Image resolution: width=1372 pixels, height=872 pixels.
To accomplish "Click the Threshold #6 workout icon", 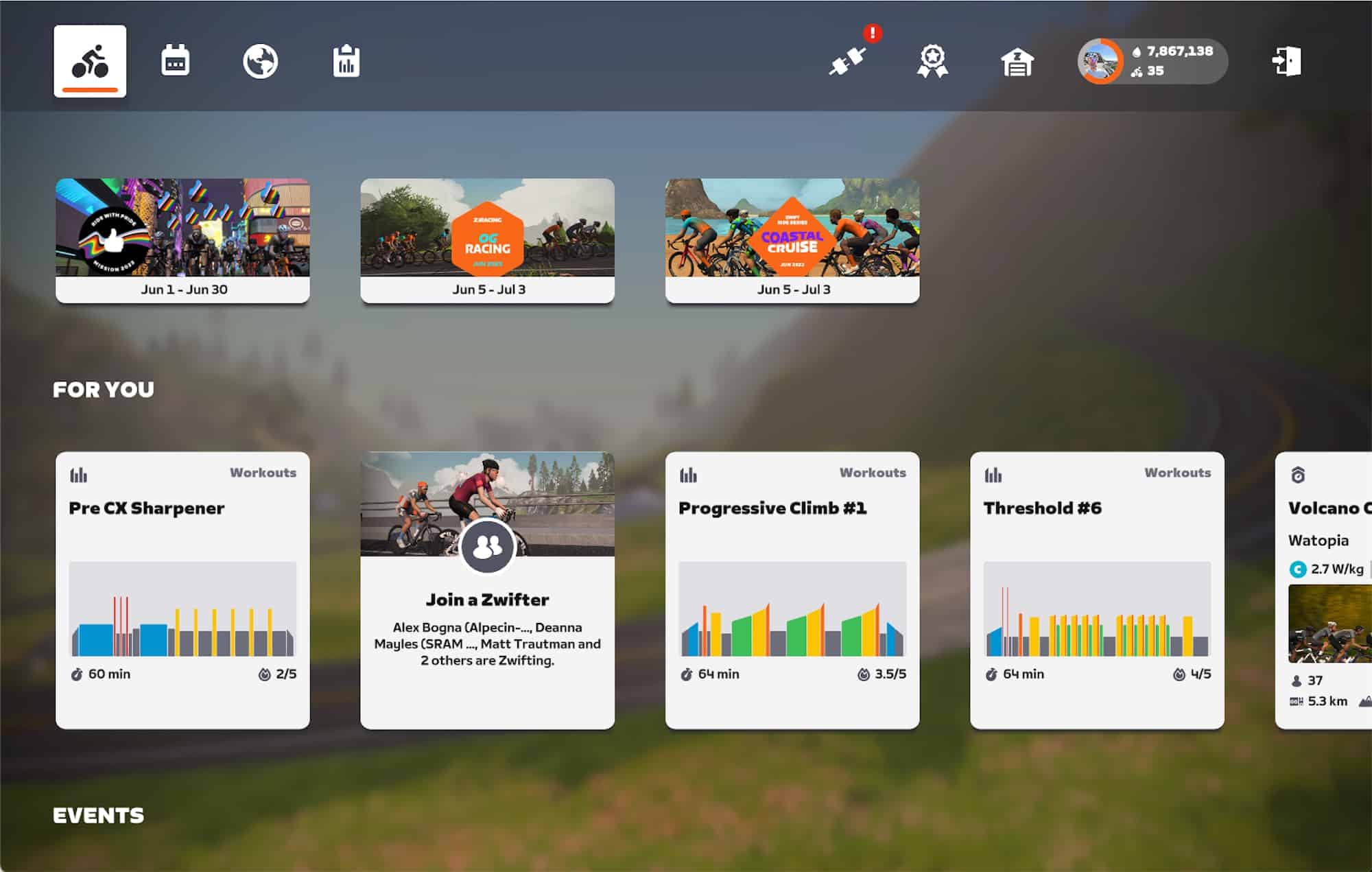I will pos(993,474).
